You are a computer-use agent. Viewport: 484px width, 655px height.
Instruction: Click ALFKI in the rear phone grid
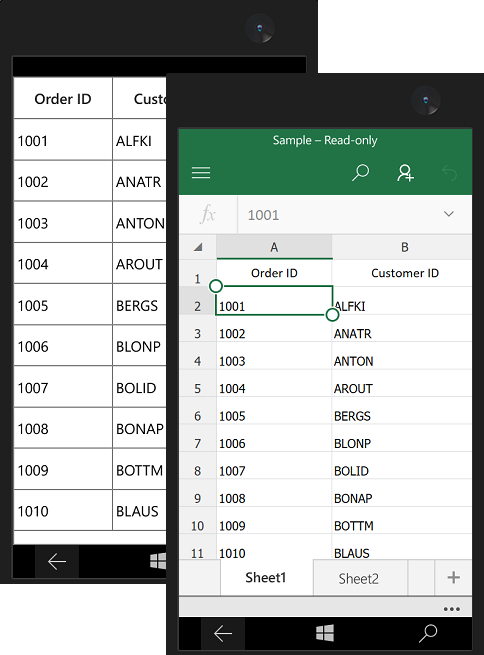click(139, 140)
